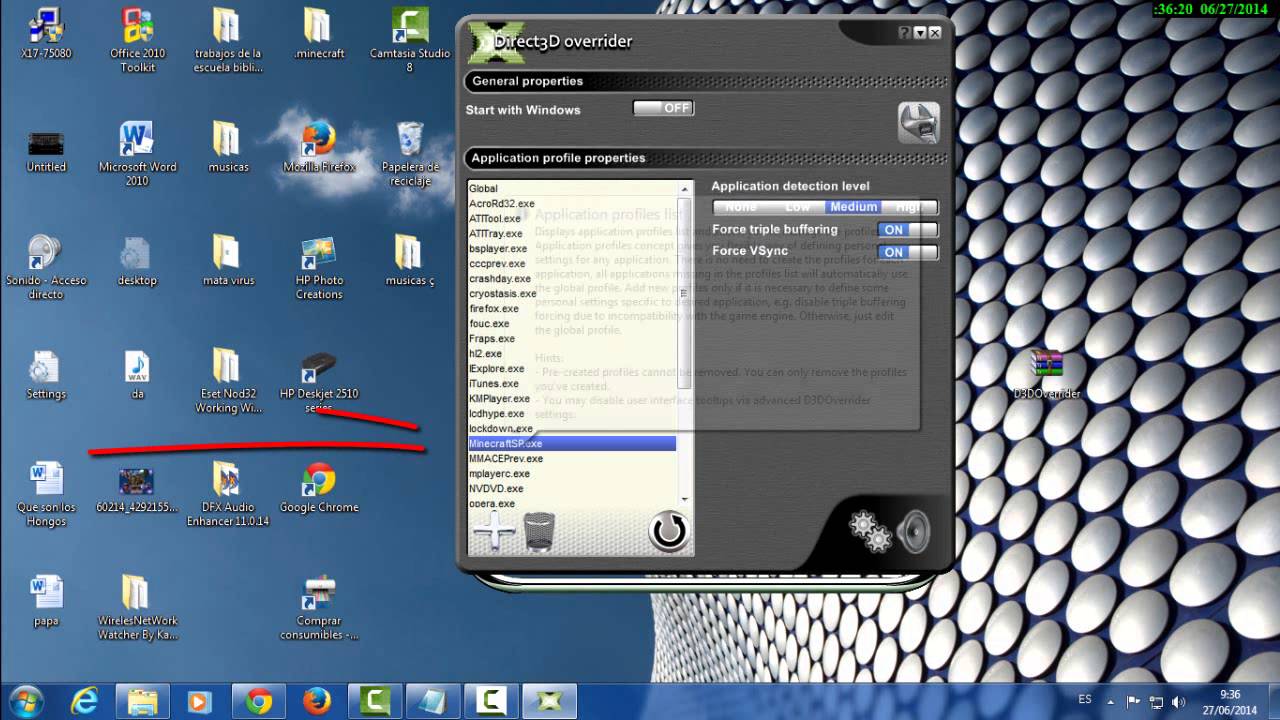Toggle the Start with Windows switch

[x=663, y=108]
